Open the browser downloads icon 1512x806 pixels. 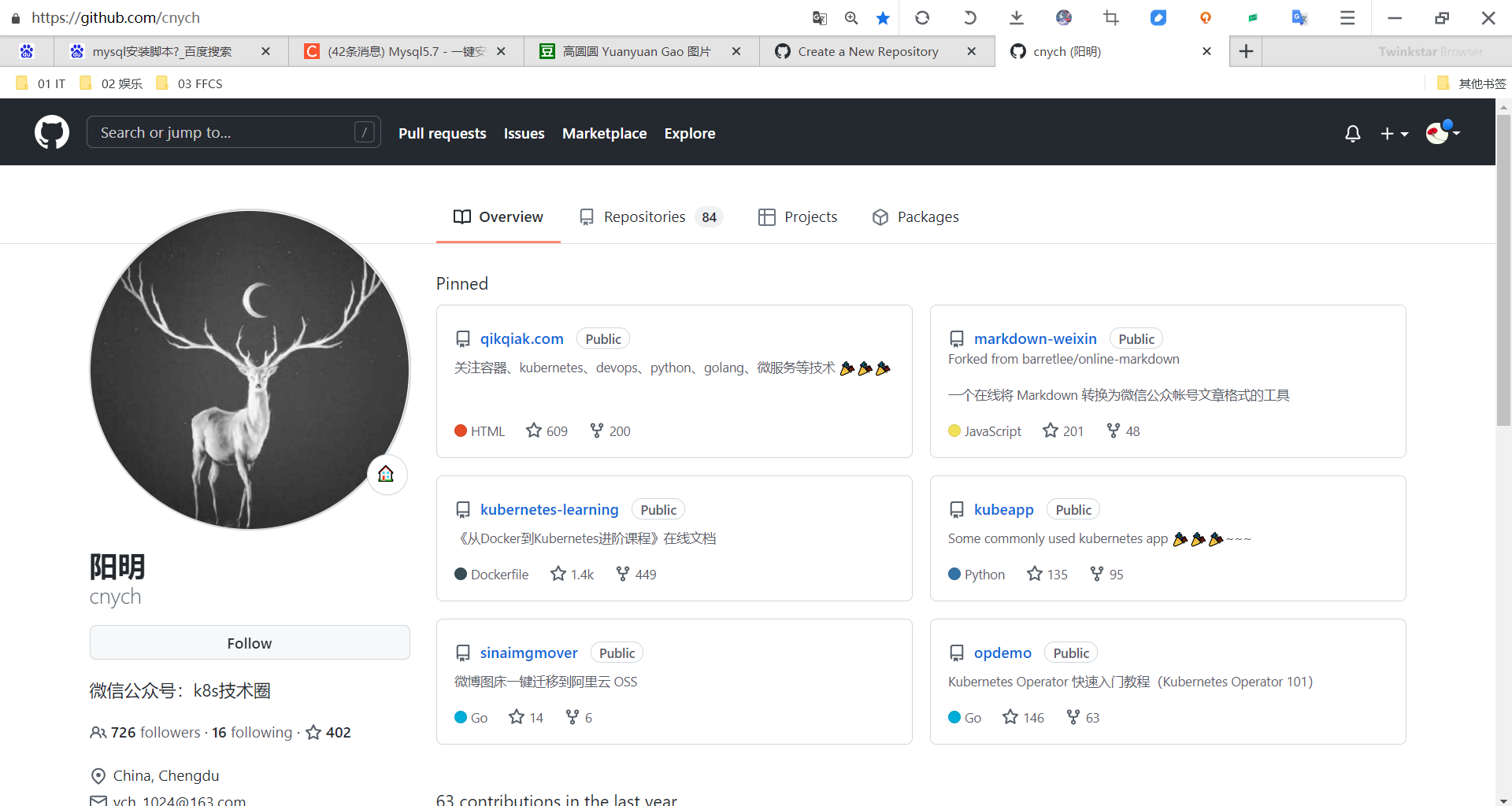[x=1017, y=17]
